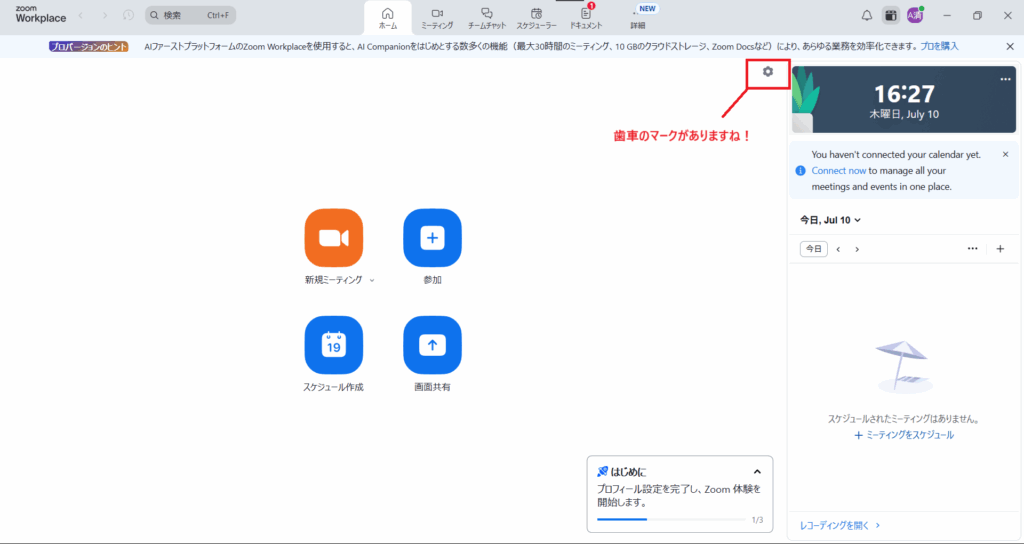1024x544 pixels.
Task: Click the 木曜日, July 10 date text
Action: click(904, 114)
